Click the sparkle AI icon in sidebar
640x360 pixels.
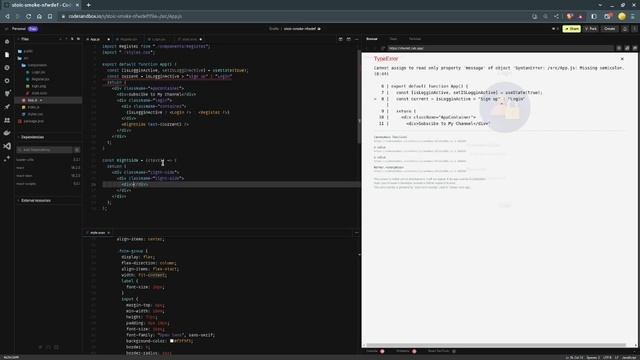coord(7,159)
